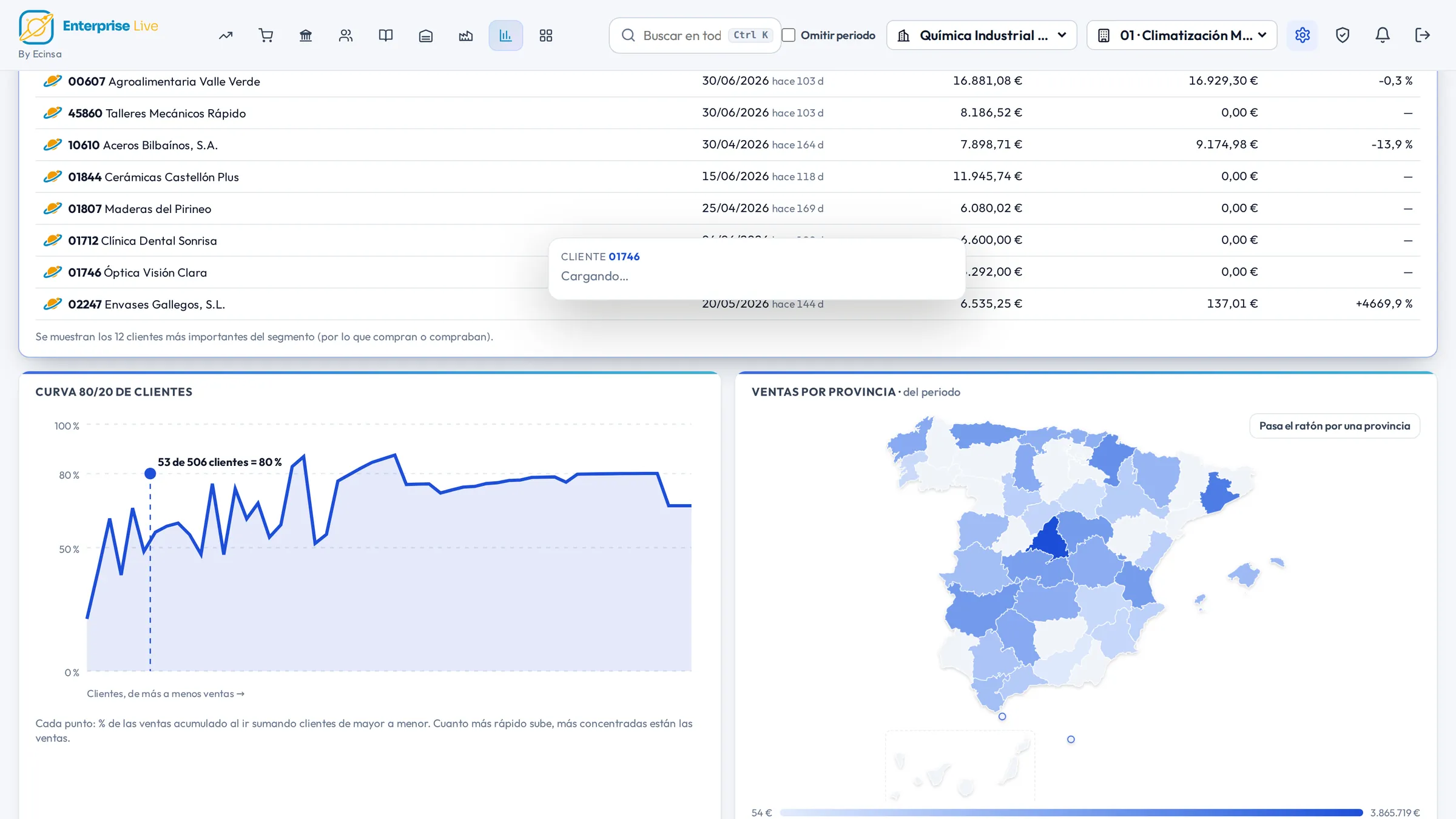Open the four-squares grid menu icon

(546, 36)
